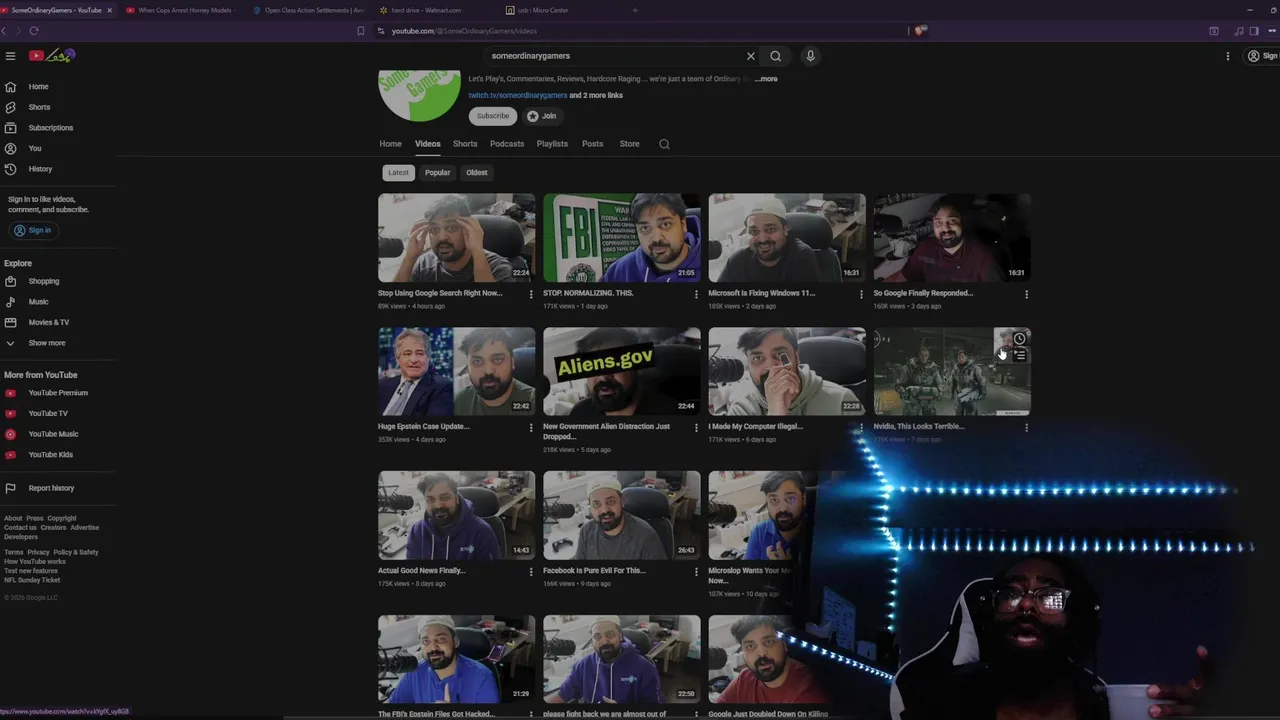Open the You section in sidebar
This screenshot has width=1280, height=720.
pyautogui.click(x=35, y=148)
